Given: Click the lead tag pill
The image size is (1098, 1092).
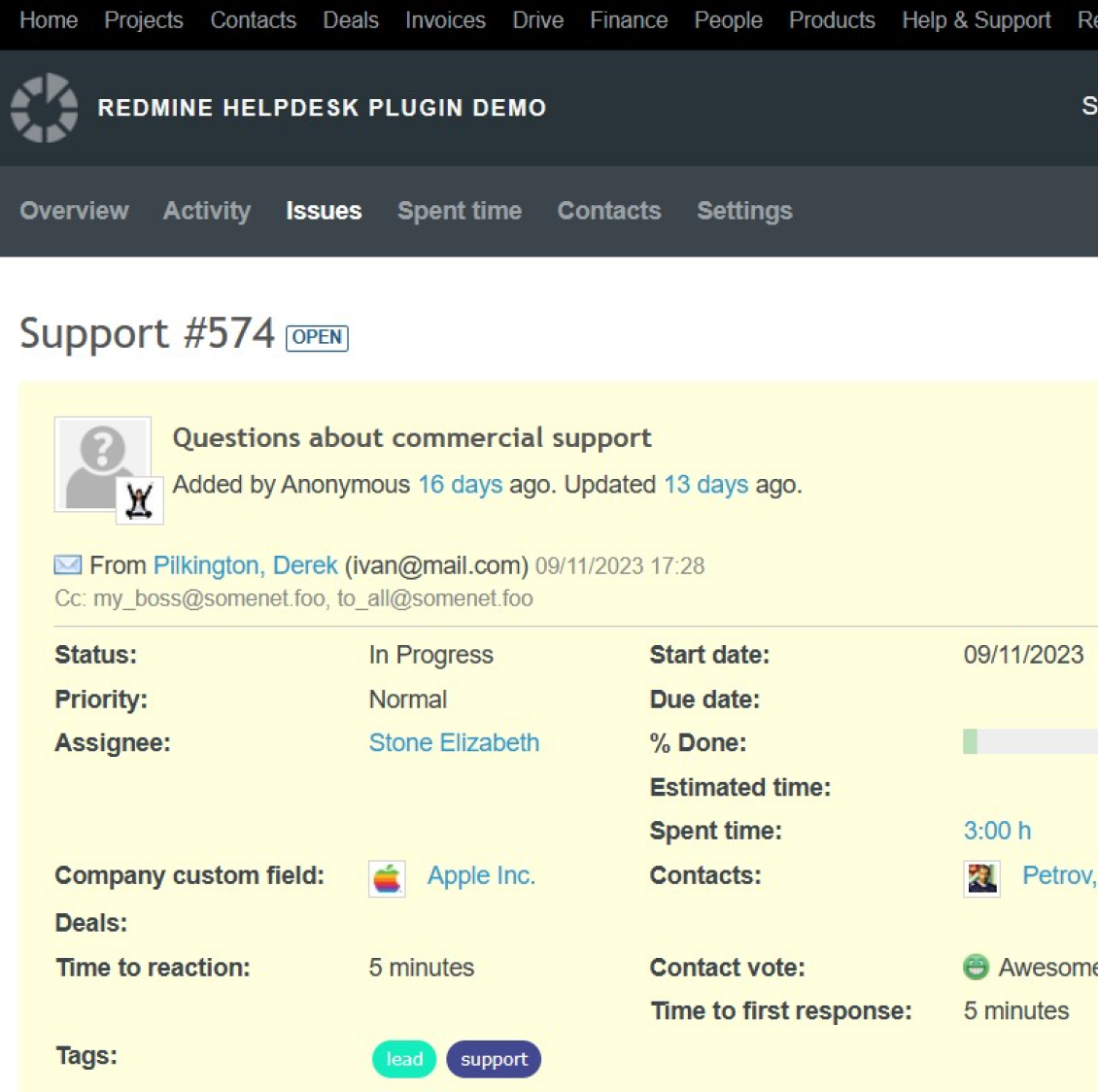Looking at the screenshot, I should (x=403, y=1059).
